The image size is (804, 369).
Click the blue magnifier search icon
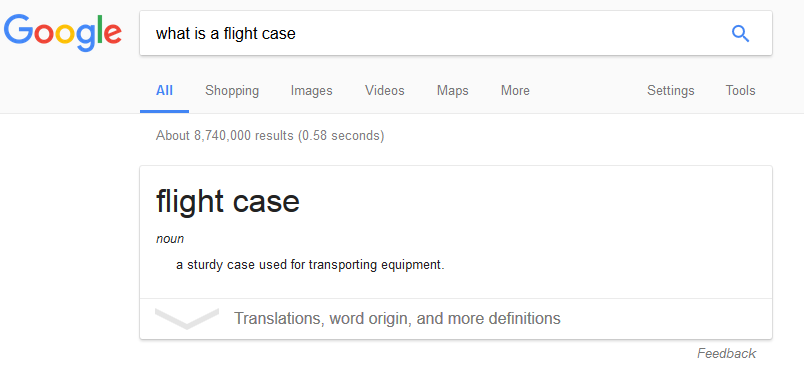(740, 34)
